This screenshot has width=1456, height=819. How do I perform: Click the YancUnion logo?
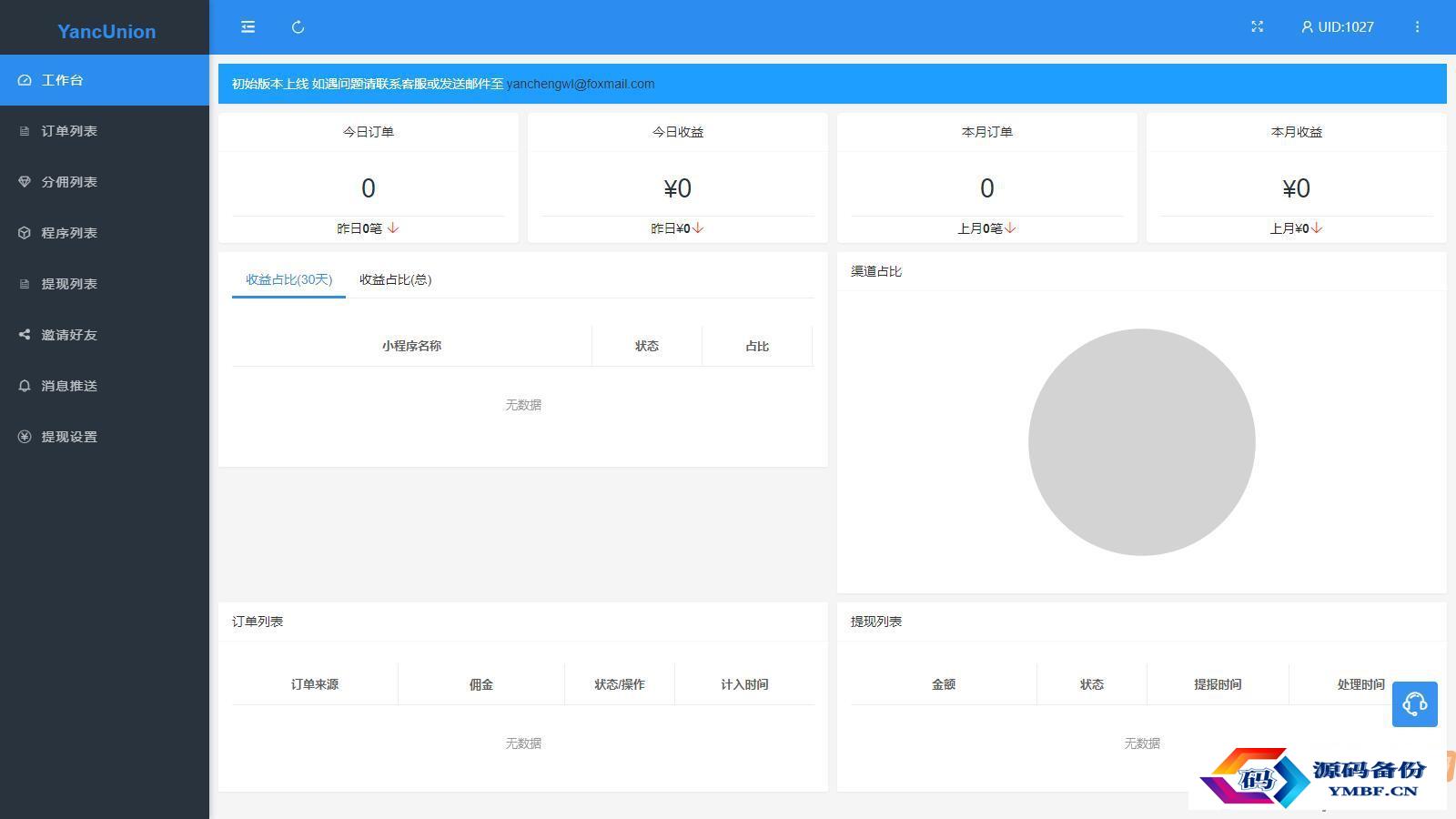coord(106,31)
